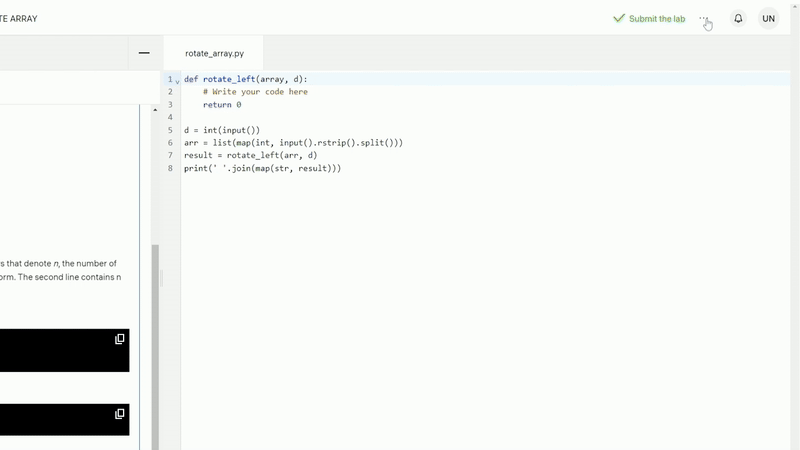Click the instructions panel scrollbar thumb
This screenshot has width=800, height=450.
pos(155,347)
